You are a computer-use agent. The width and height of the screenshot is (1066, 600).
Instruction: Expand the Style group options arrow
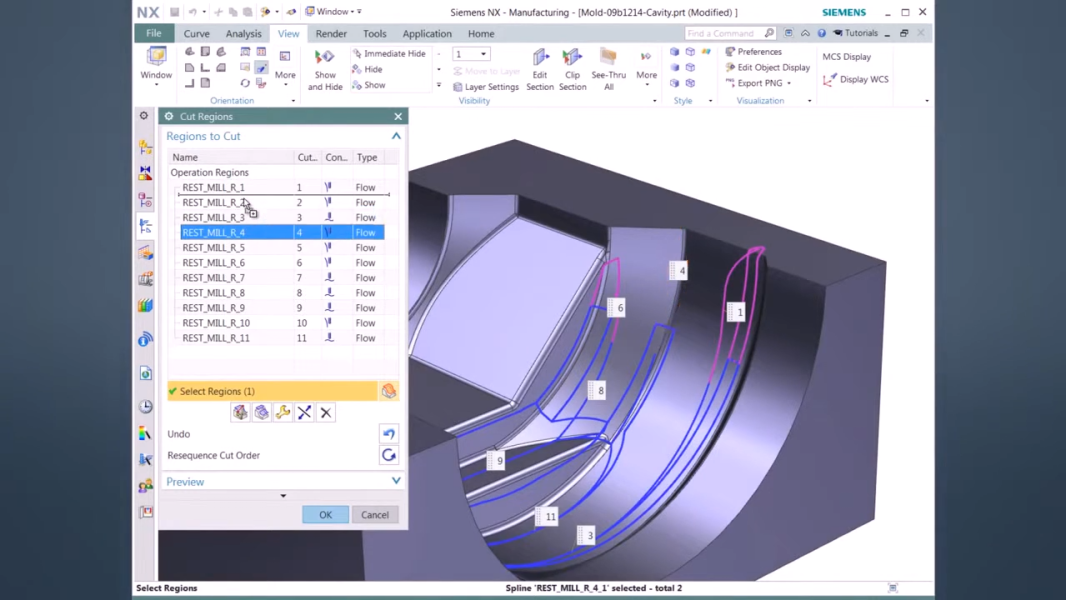click(710, 101)
